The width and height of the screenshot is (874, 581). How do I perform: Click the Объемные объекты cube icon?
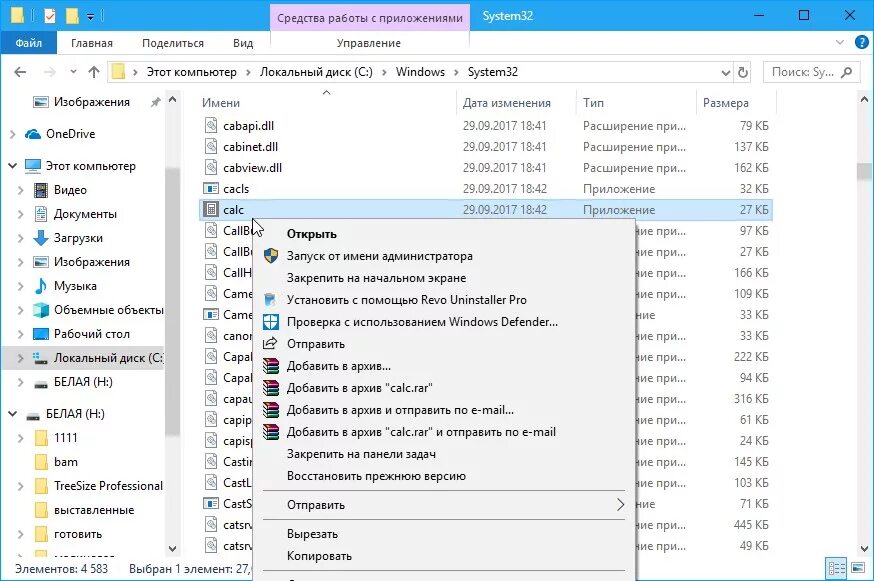coord(41,309)
